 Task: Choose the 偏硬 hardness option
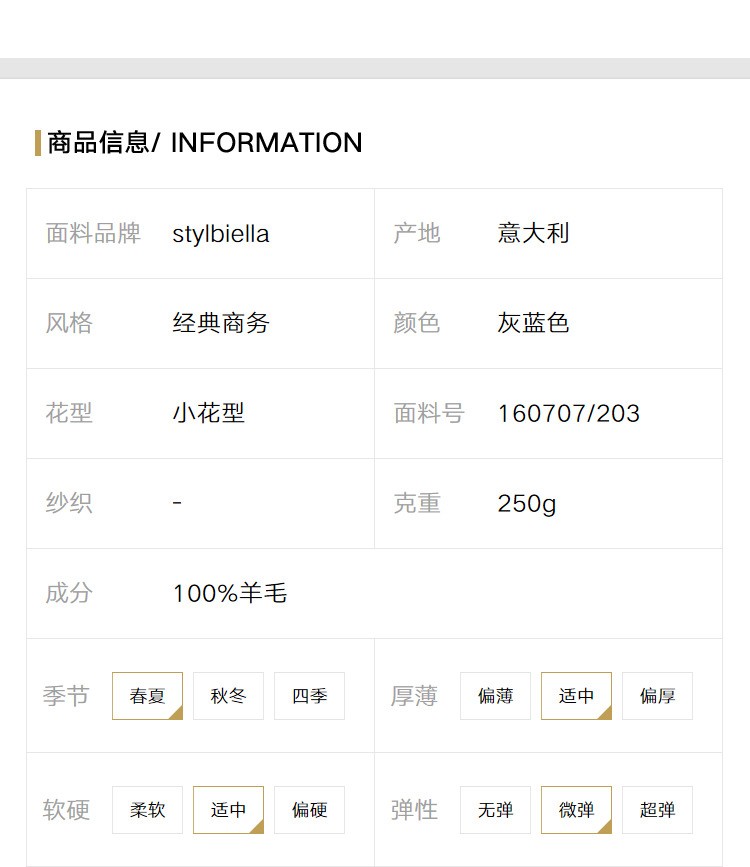[309, 809]
